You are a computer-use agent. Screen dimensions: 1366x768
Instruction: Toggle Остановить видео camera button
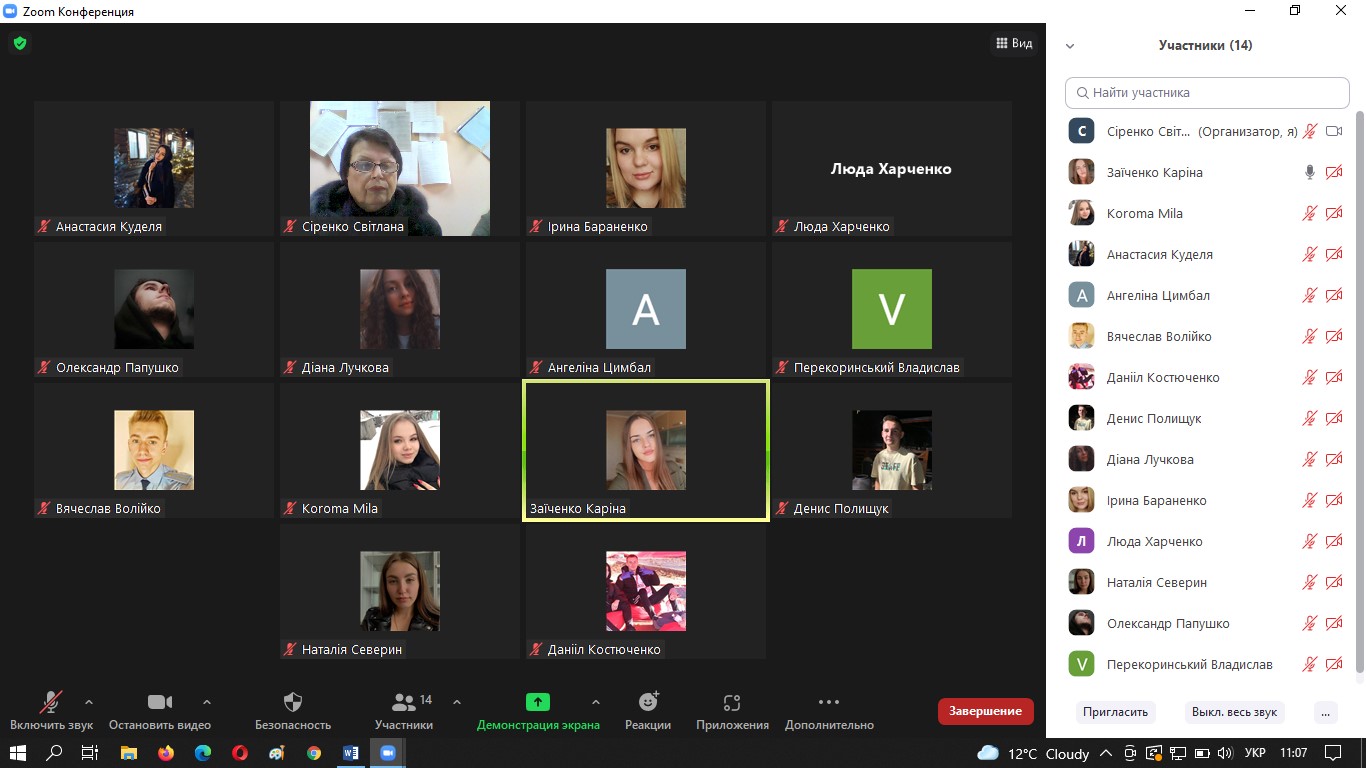pos(160,702)
